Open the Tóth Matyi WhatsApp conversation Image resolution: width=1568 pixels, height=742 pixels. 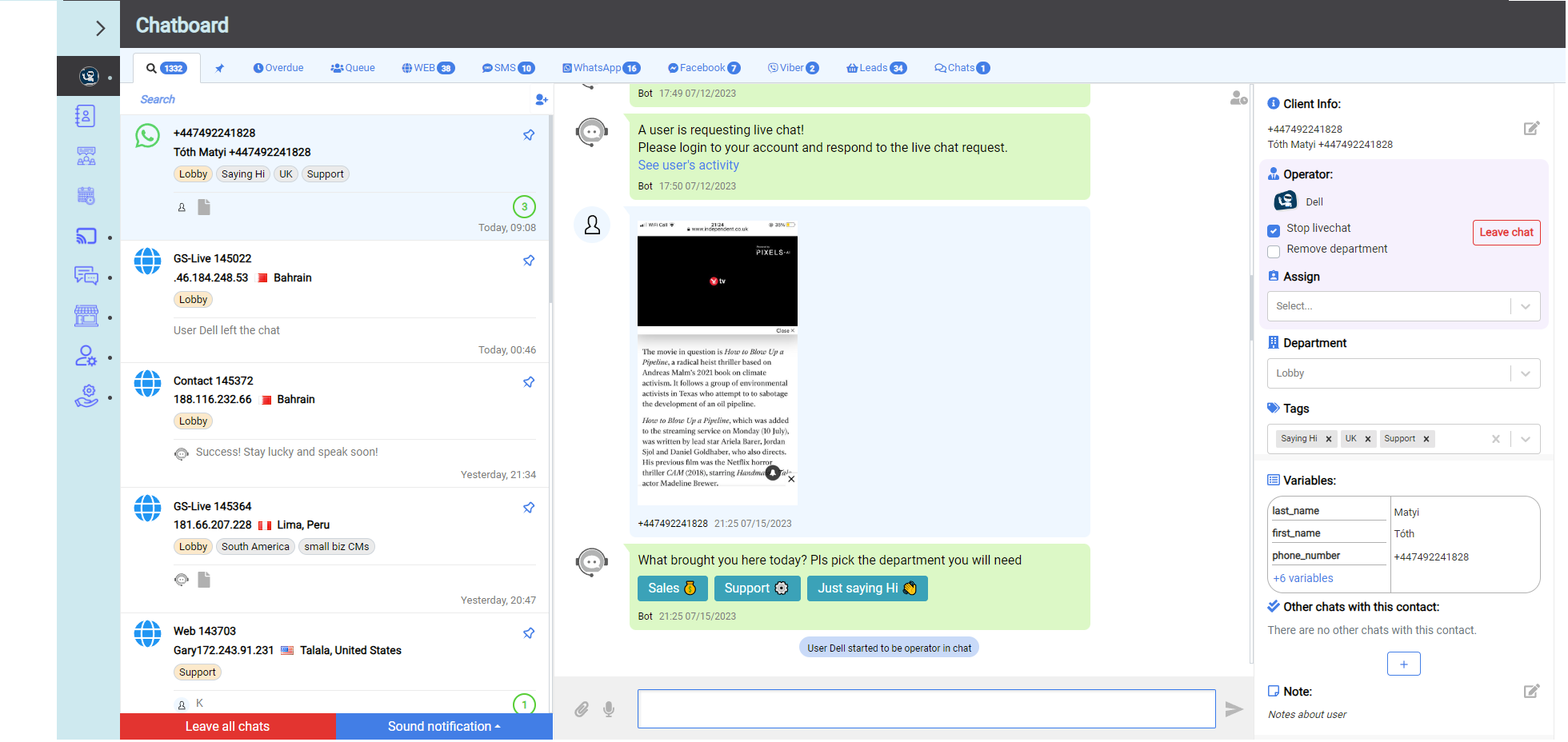(334, 178)
